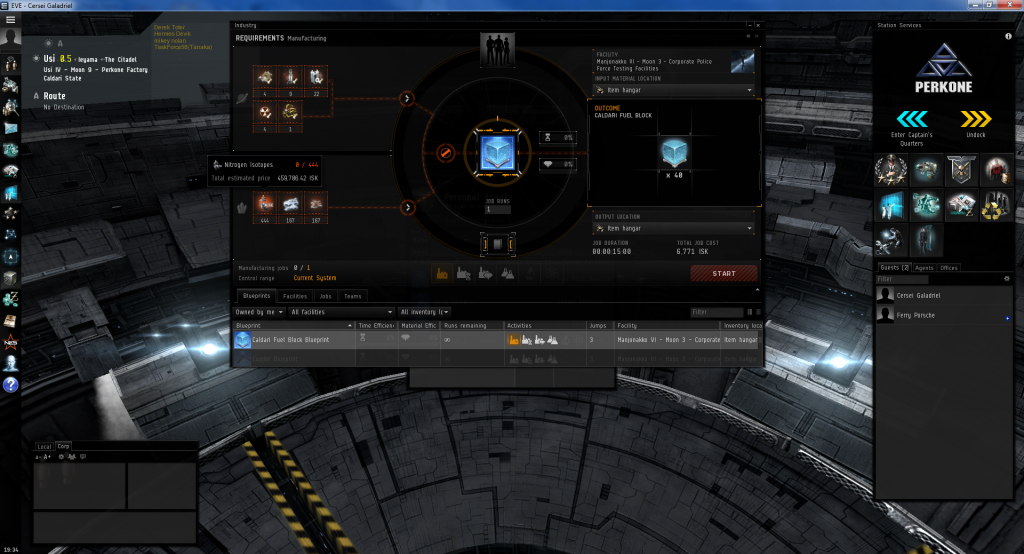The height and width of the screenshot is (554, 1024).
Task: Open the Local chat tab
Action: pos(44,447)
